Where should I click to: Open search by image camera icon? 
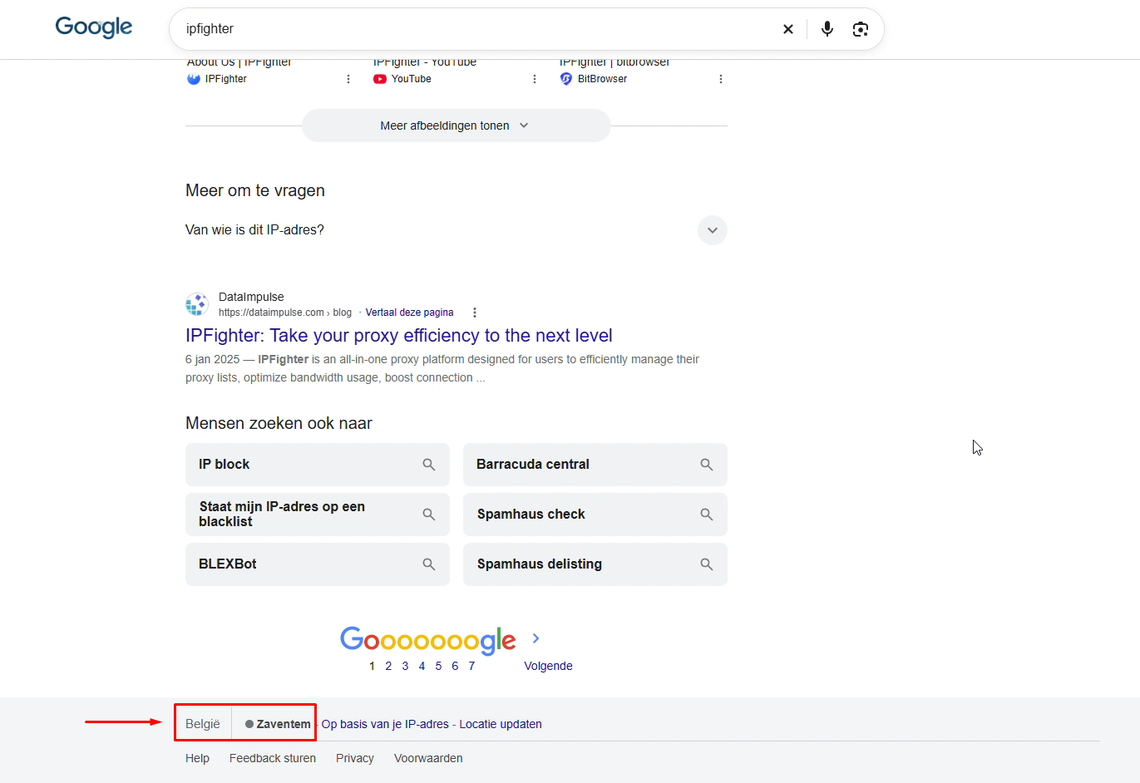pyautogui.click(x=860, y=29)
